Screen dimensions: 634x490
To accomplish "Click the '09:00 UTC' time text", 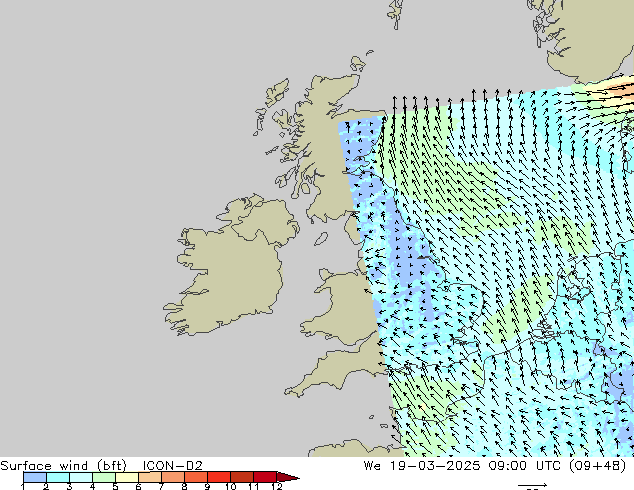I will click(524, 465).
